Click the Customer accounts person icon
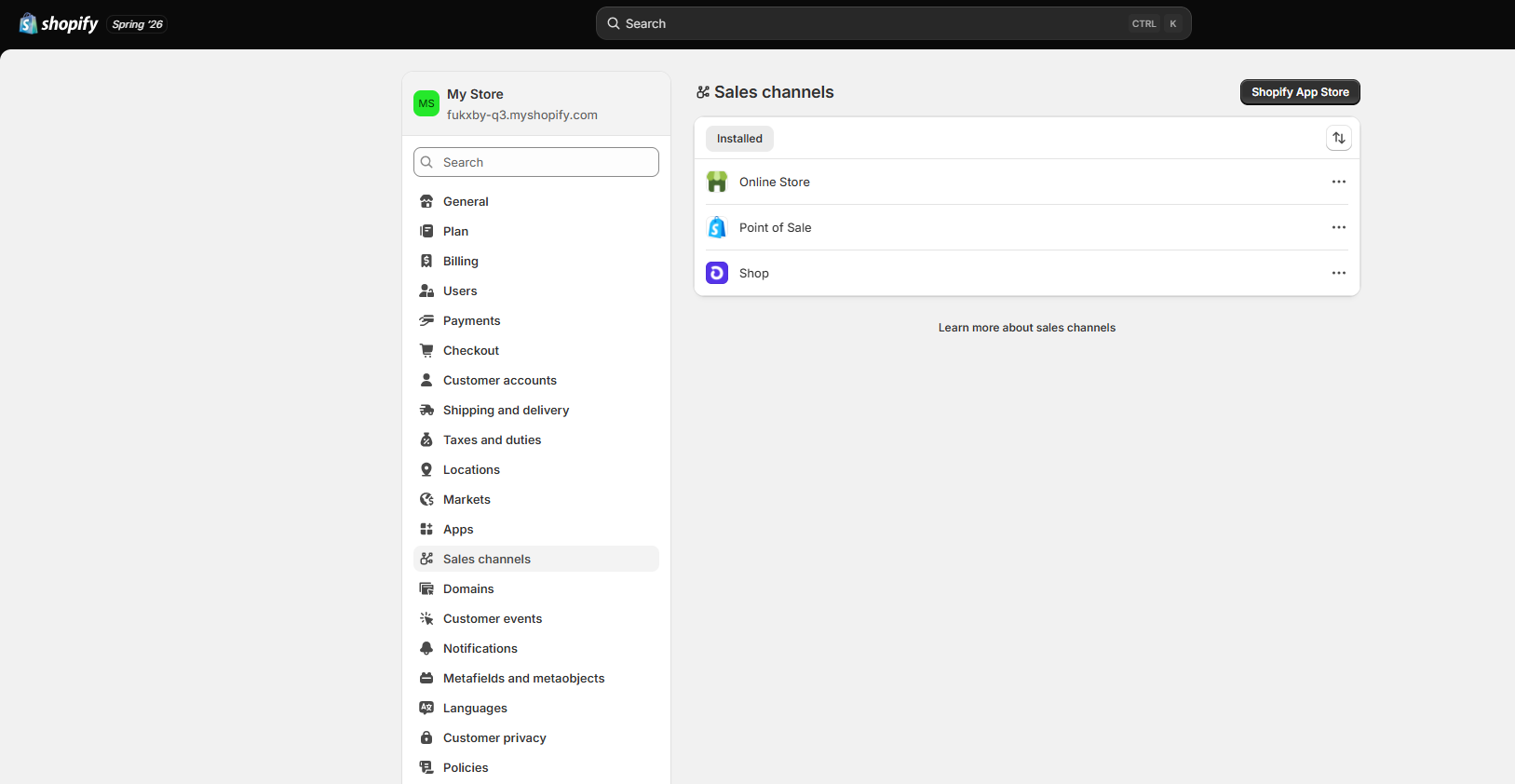This screenshot has height=784, width=1515. (426, 380)
